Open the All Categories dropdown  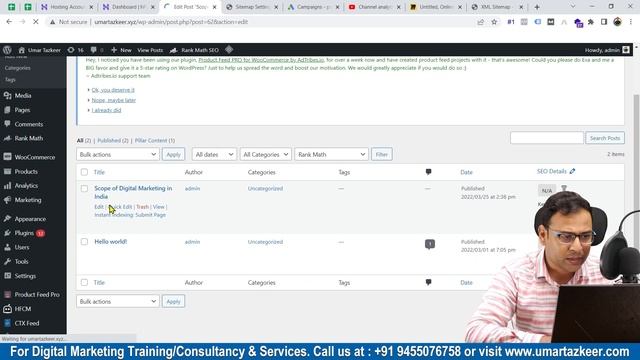[x=266, y=154]
